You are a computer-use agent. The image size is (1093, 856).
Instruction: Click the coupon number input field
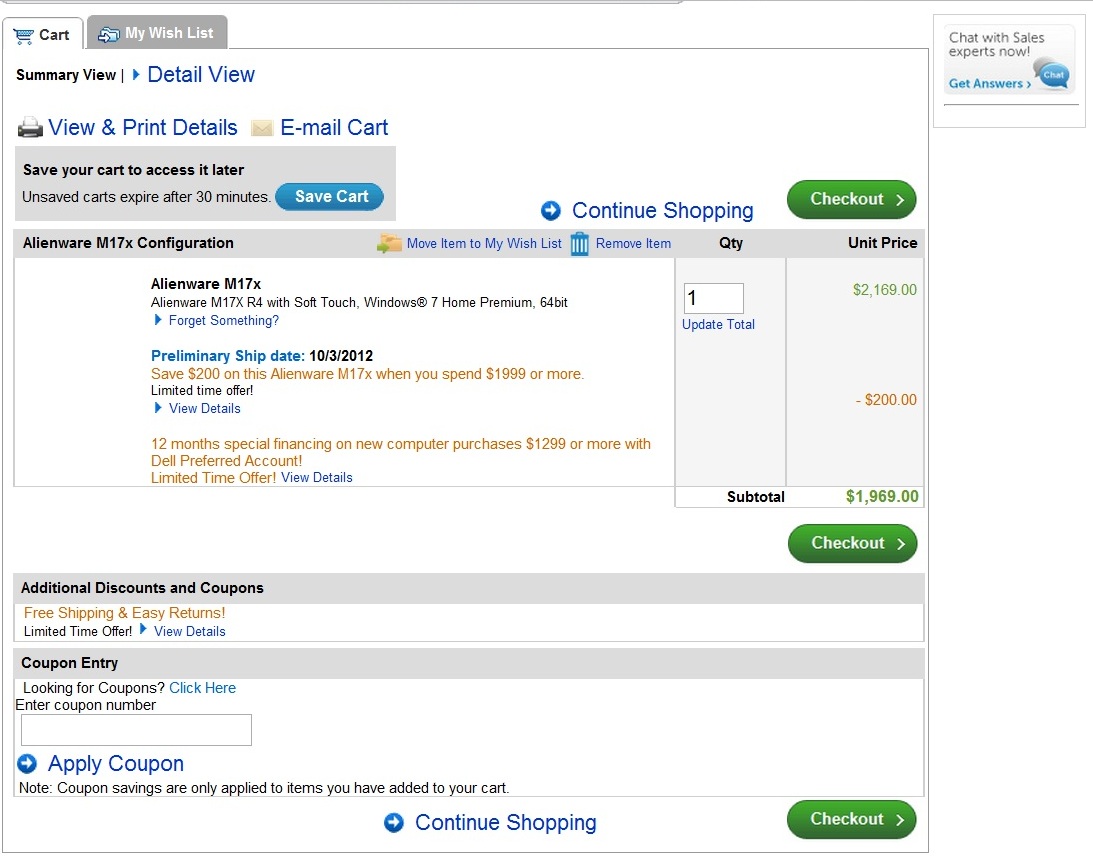(x=137, y=730)
